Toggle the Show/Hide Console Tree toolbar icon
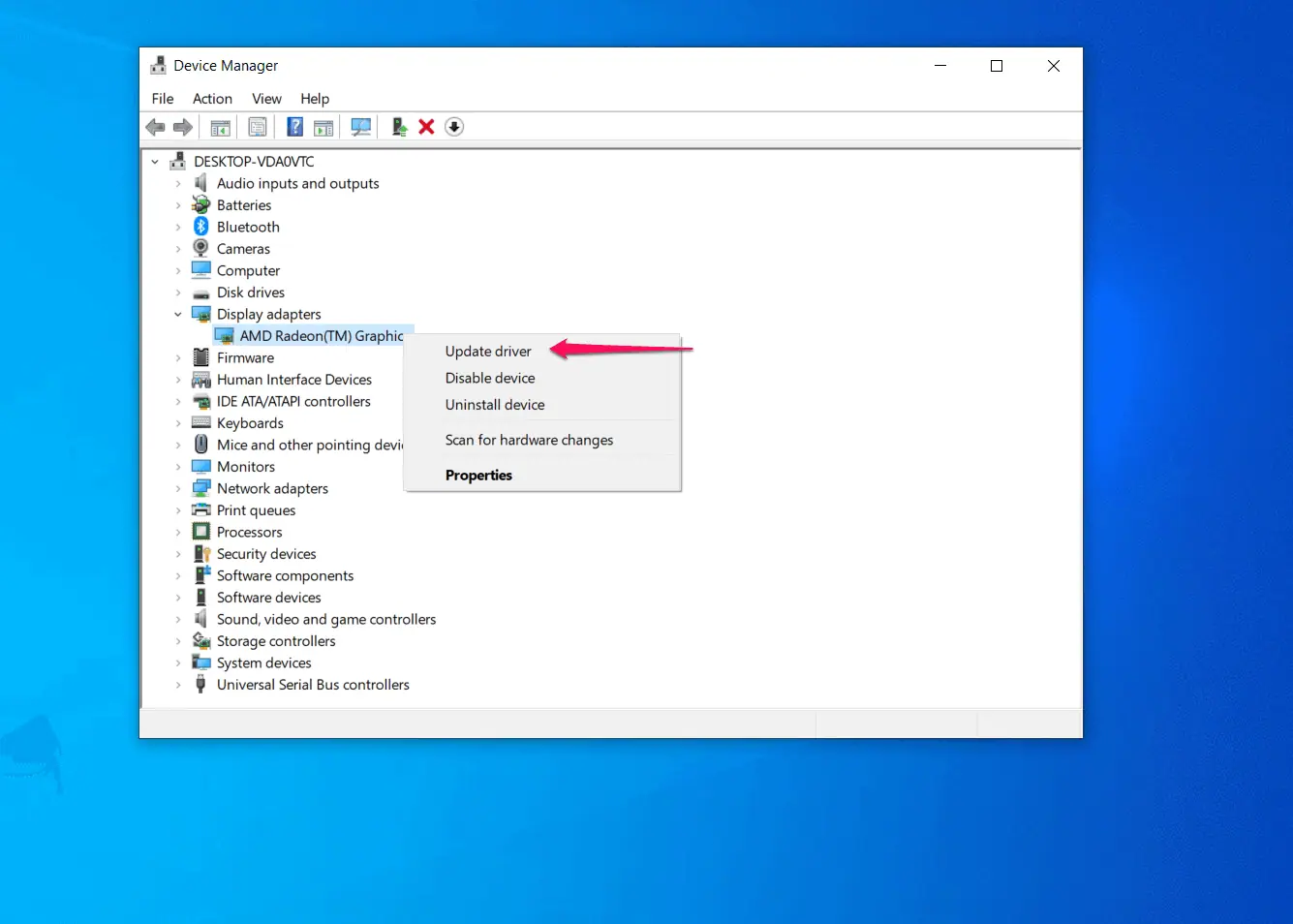 click(x=221, y=127)
